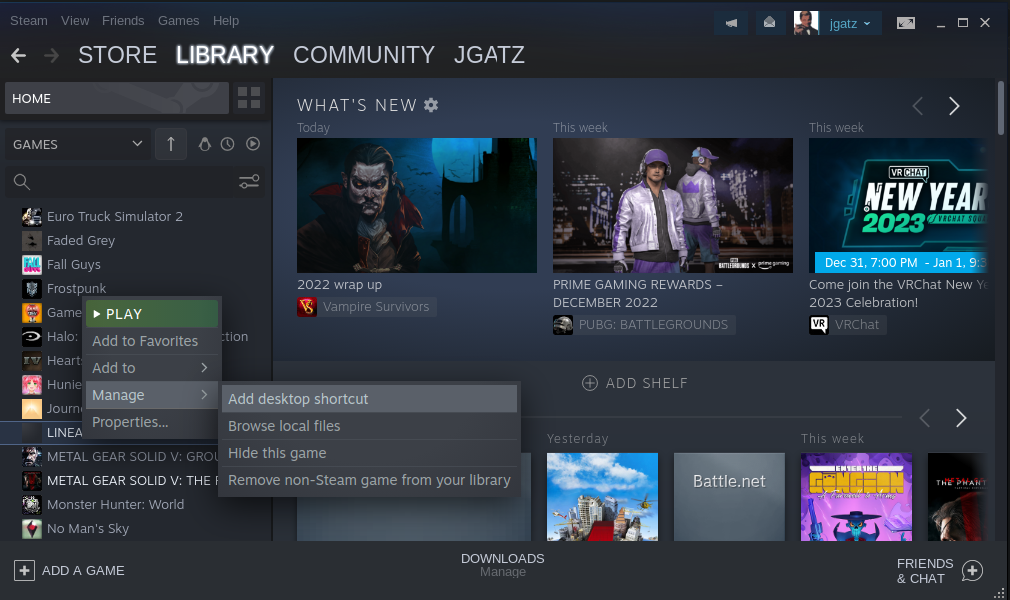Click the jgatz profile avatar
Image resolution: width=1010 pixels, height=600 pixels.
pyautogui.click(x=806, y=23)
